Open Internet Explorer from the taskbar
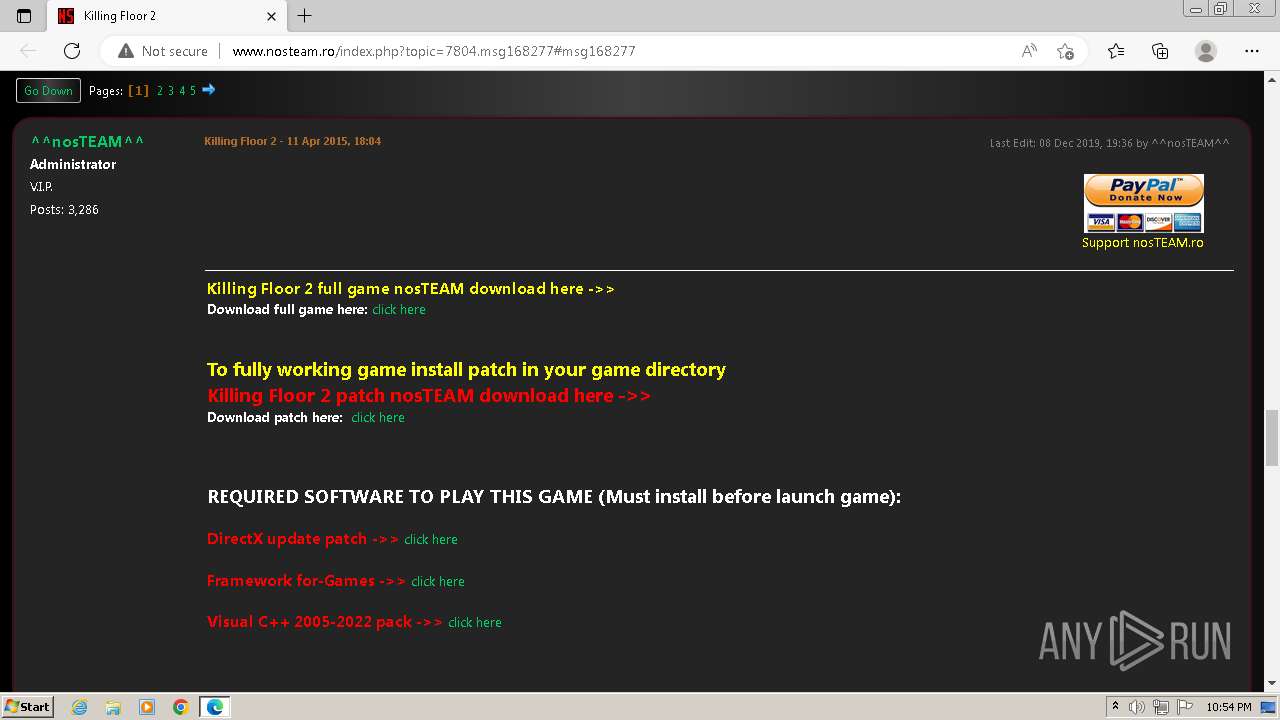Image resolution: width=1280 pixels, height=720 pixels. coord(80,707)
